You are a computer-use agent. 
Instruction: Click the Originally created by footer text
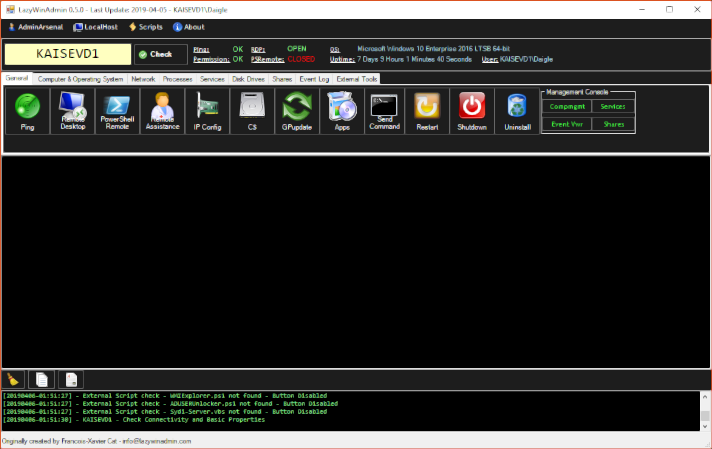coord(96,441)
